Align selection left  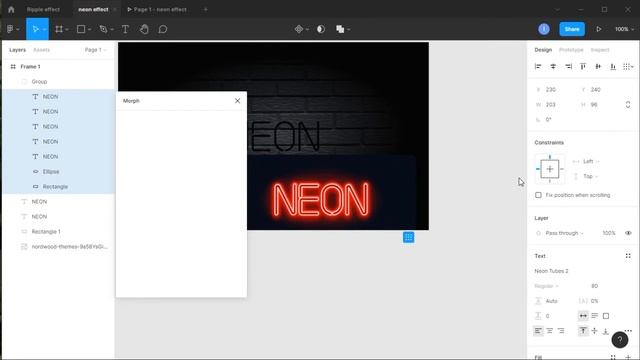pos(538,67)
